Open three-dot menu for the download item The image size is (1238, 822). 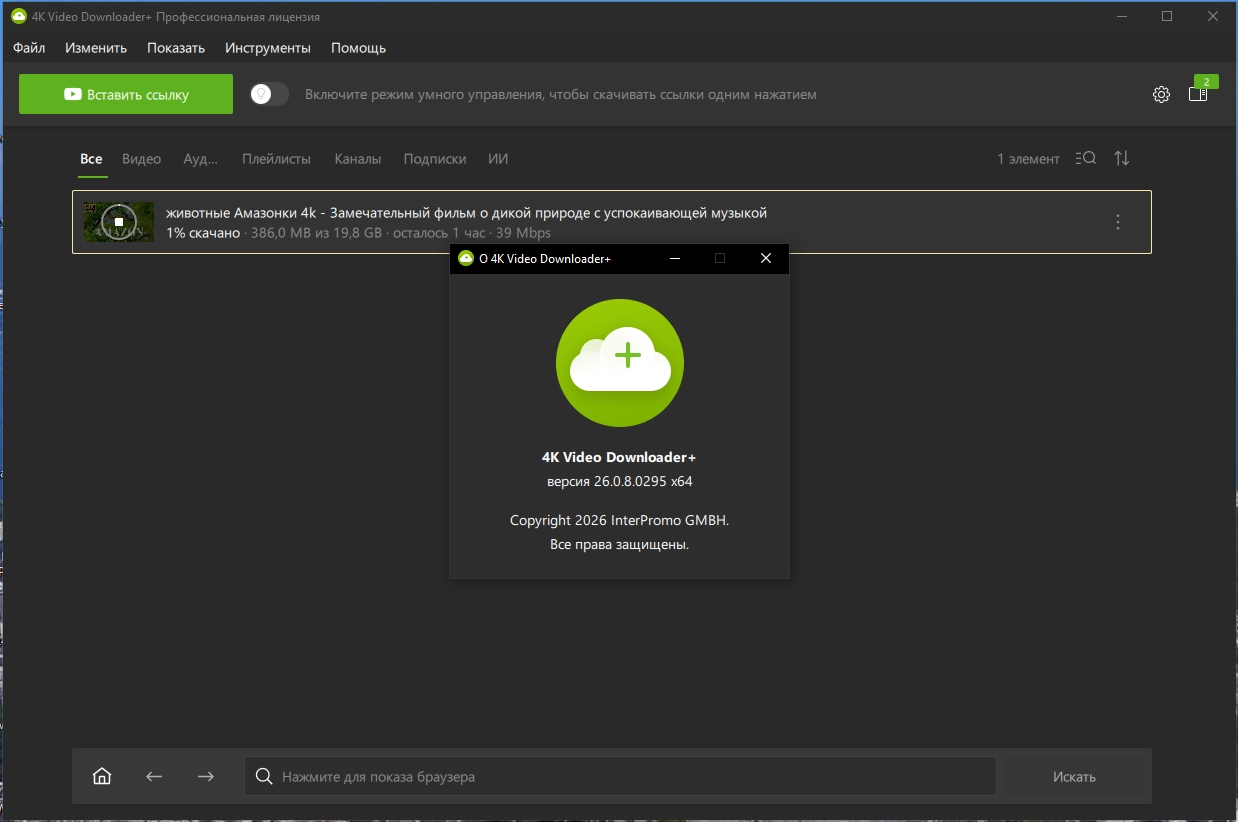click(x=1118, y=222)
